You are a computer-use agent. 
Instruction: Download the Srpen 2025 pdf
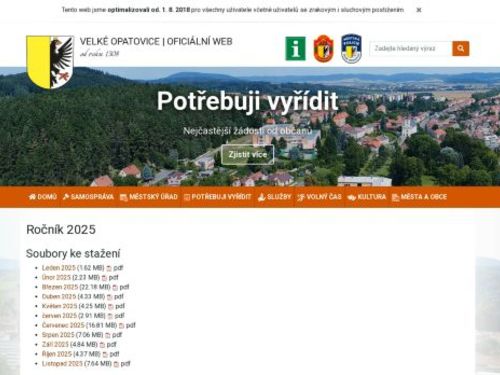pos(58,335)
